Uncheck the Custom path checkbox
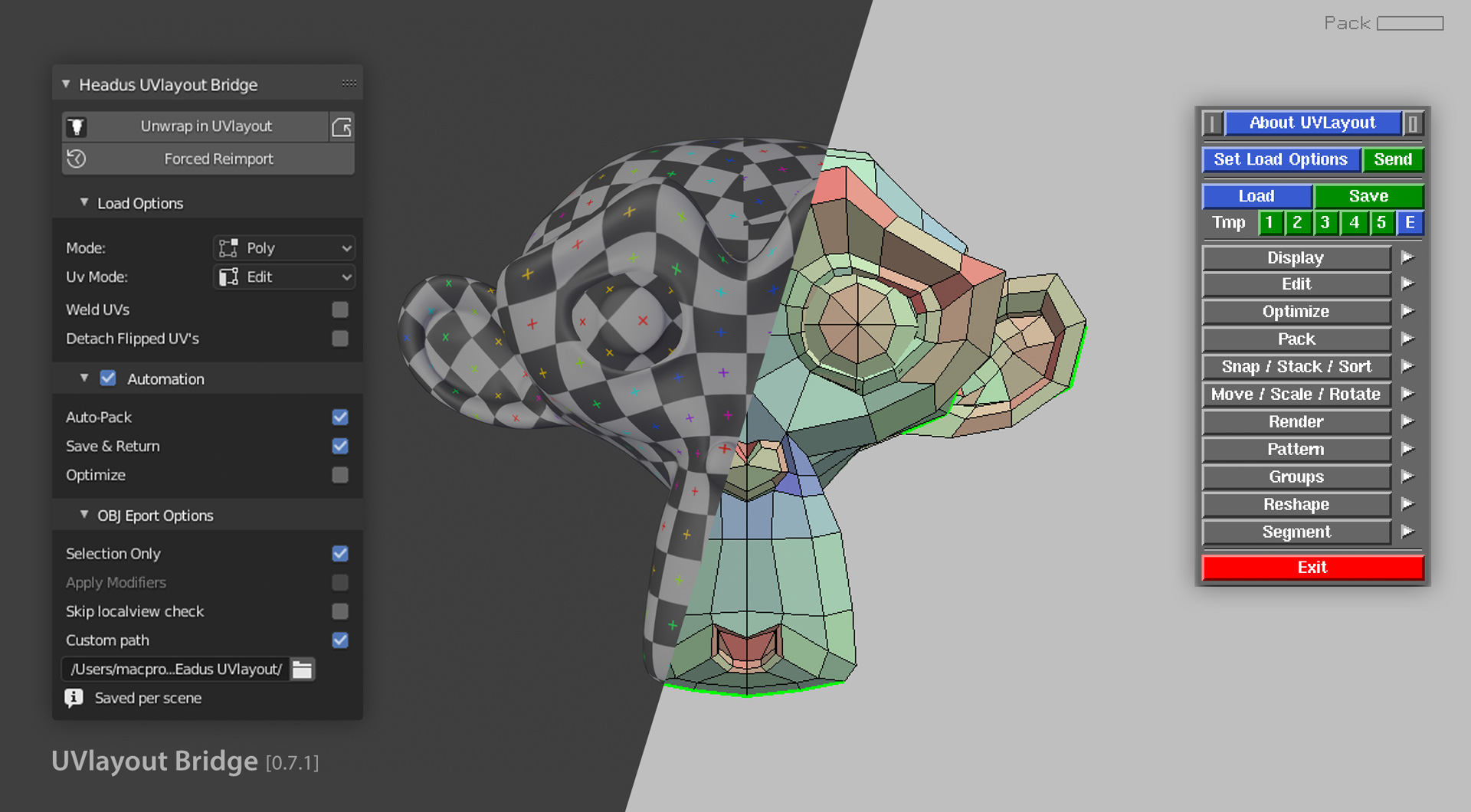This screenshot has width=1471, height=812. click(x=340, y=640)
